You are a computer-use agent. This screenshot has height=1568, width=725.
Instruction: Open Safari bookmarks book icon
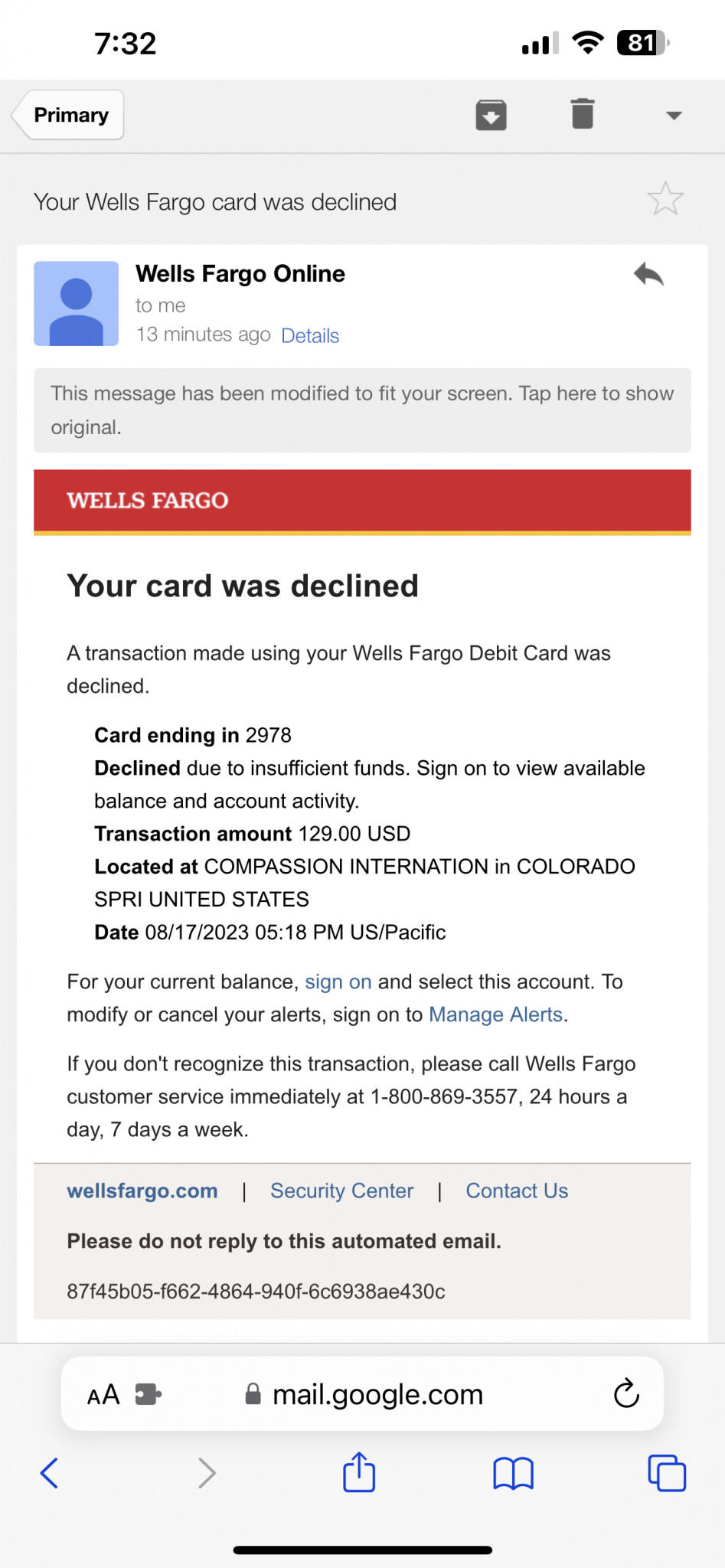pos(513,1473)
